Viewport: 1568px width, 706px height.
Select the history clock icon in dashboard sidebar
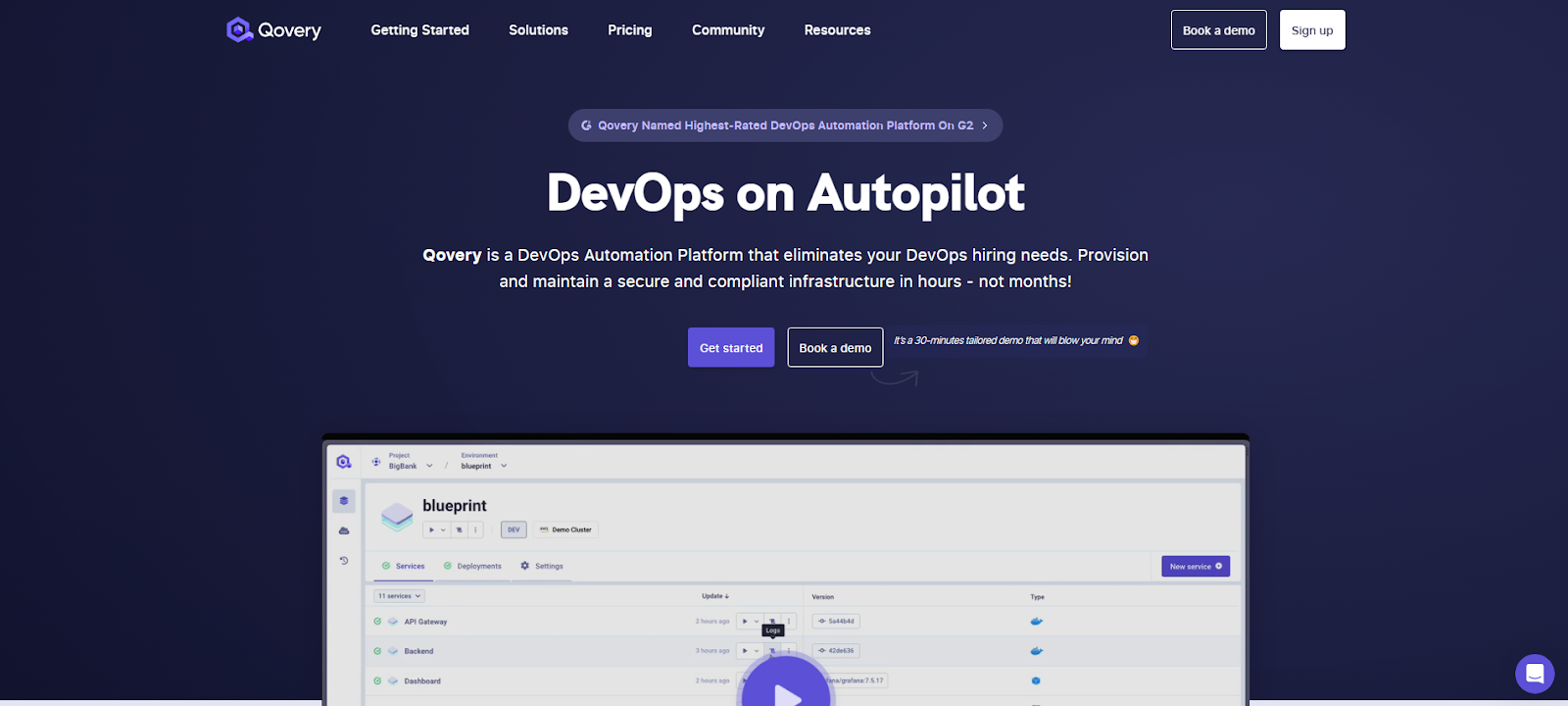(344, 561)
